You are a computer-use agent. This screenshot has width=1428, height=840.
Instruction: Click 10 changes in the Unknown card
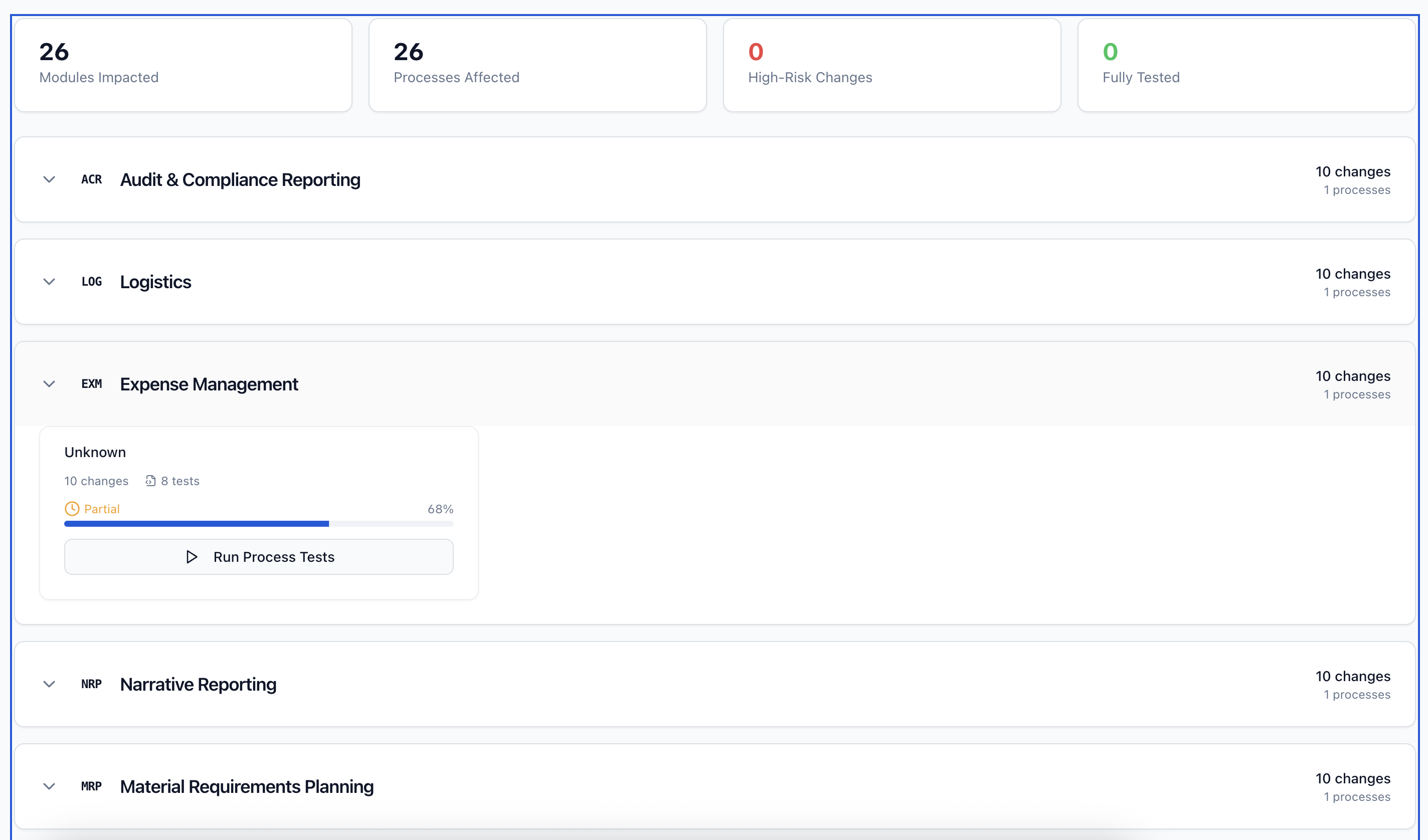click(x=96, y=480)
